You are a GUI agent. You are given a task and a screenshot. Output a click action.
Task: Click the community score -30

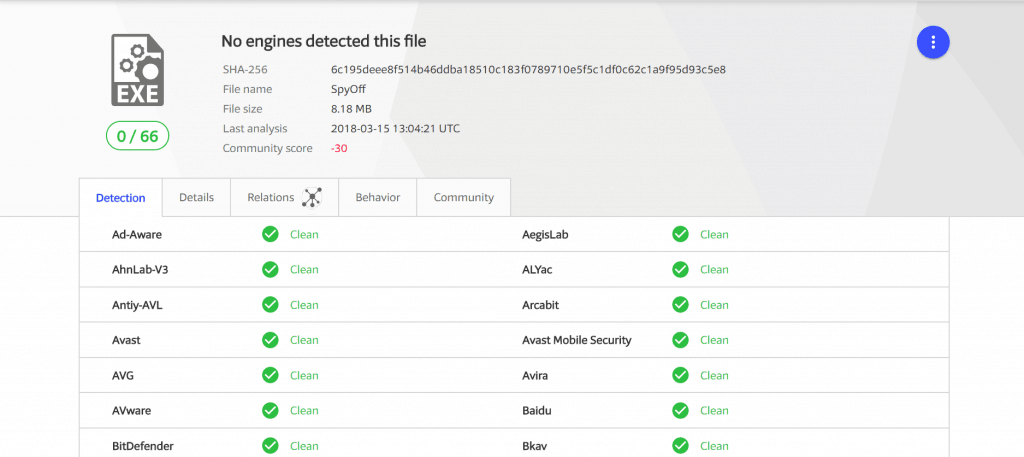coord(339,148)
